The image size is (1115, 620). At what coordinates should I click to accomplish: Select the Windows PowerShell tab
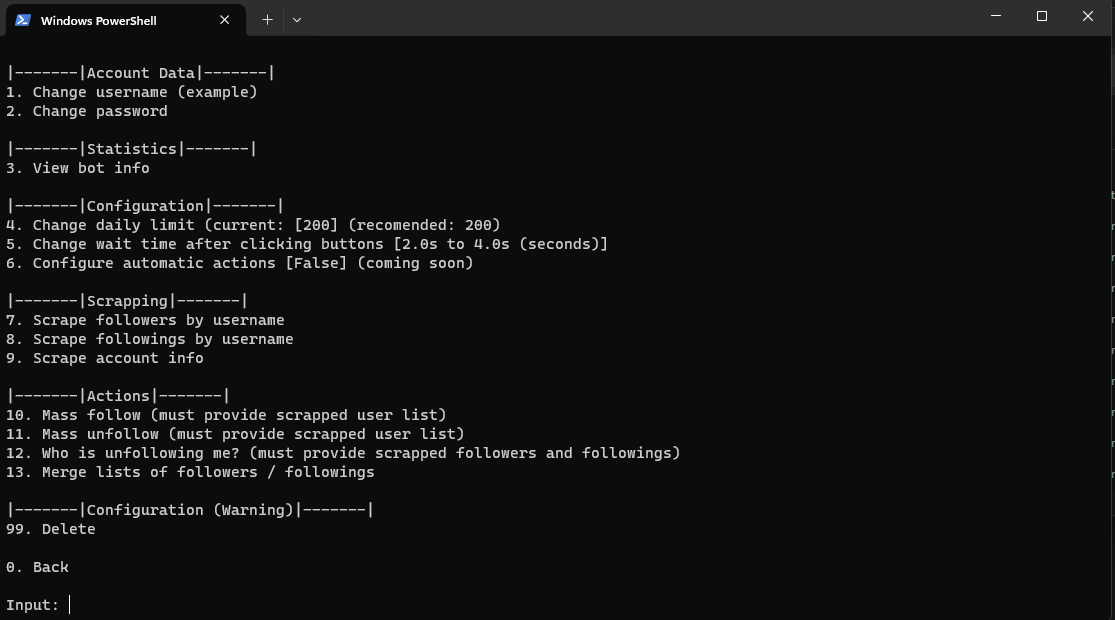tap(126, 20)
